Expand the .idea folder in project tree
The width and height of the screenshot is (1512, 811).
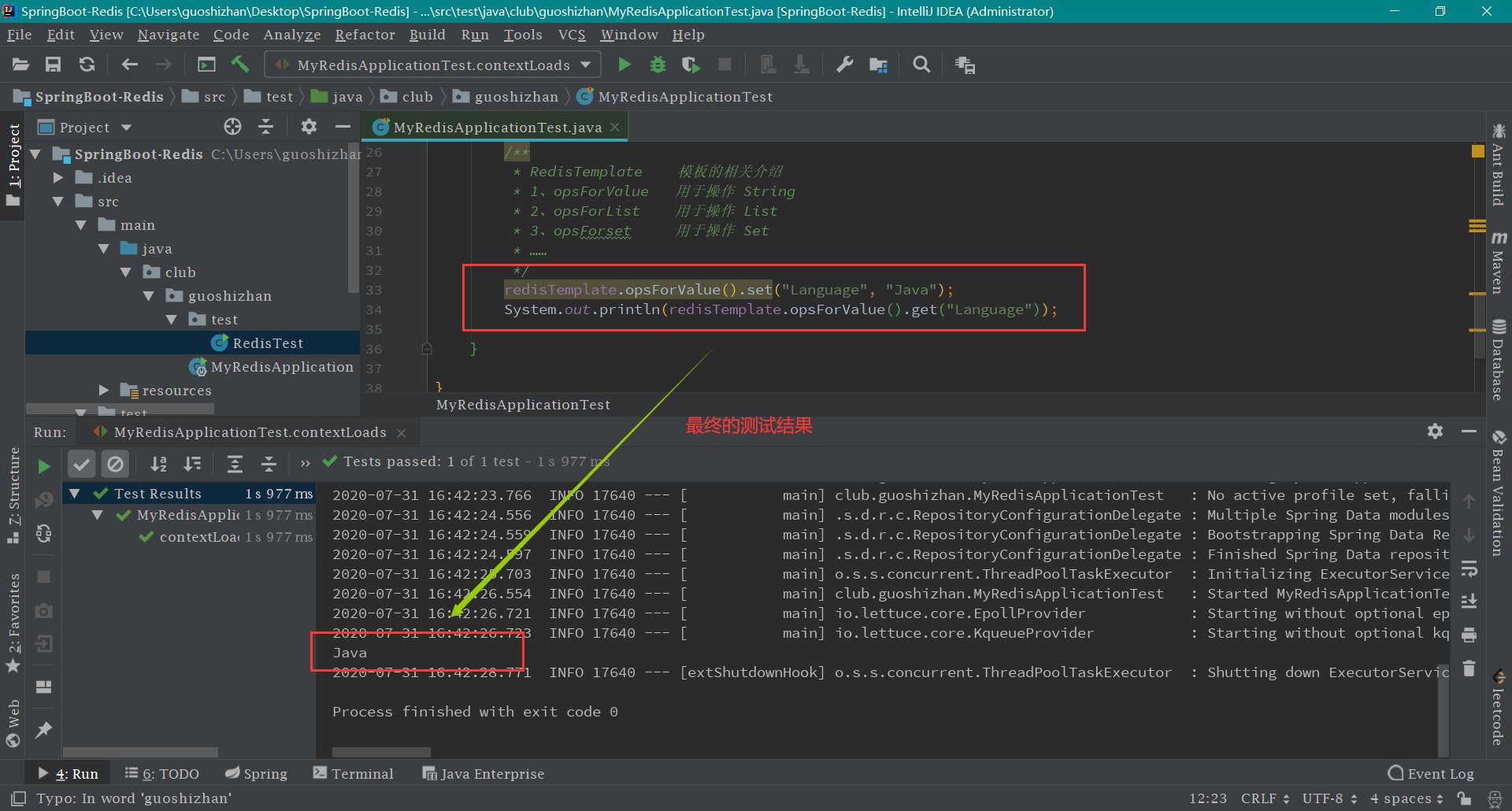pos(58,178)
